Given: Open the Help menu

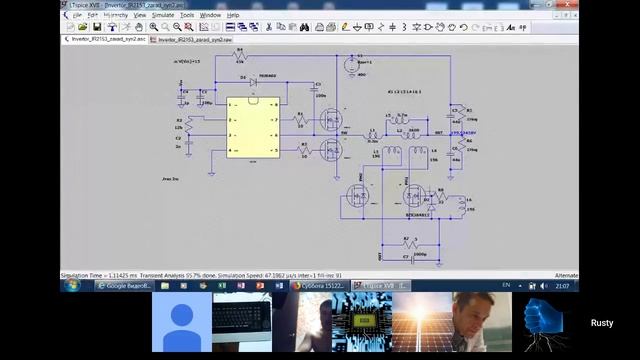Looking at the screenshot, I should (233, 15).
